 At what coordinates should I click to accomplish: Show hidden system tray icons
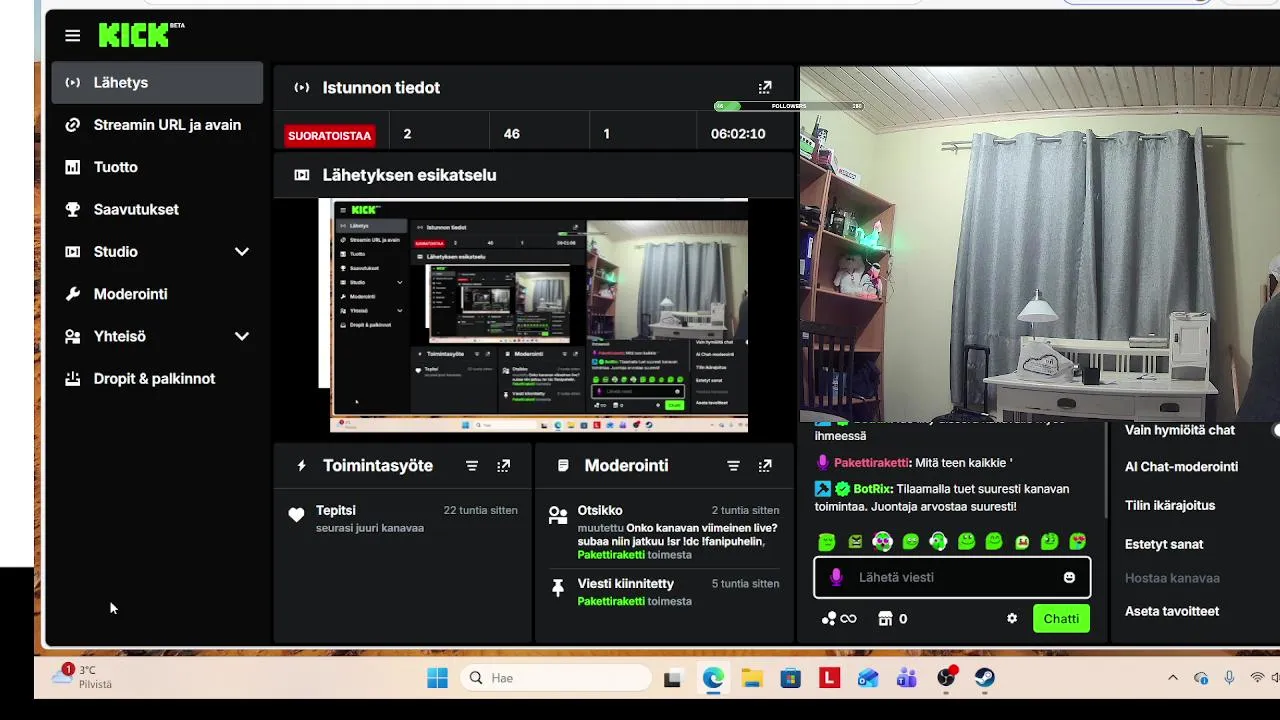1173,678
